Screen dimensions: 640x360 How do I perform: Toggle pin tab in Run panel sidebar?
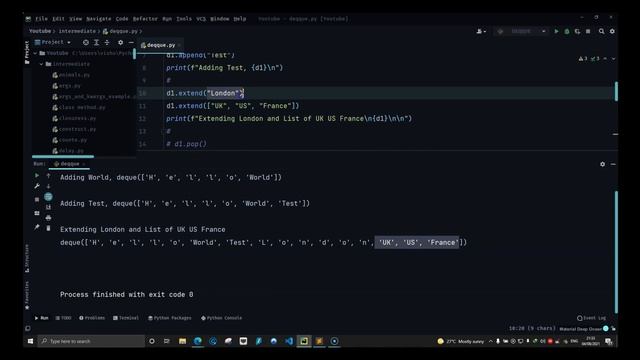tap(37, 227)
